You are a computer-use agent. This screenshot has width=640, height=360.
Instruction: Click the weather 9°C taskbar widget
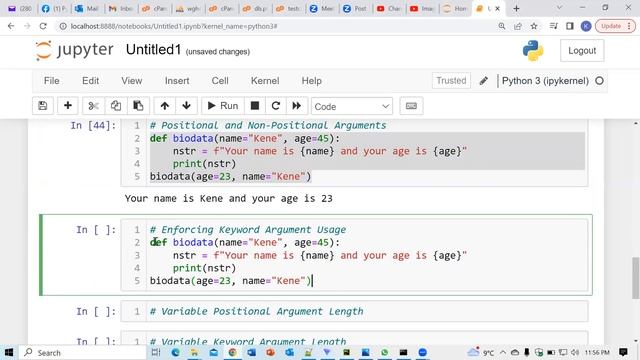481,352
